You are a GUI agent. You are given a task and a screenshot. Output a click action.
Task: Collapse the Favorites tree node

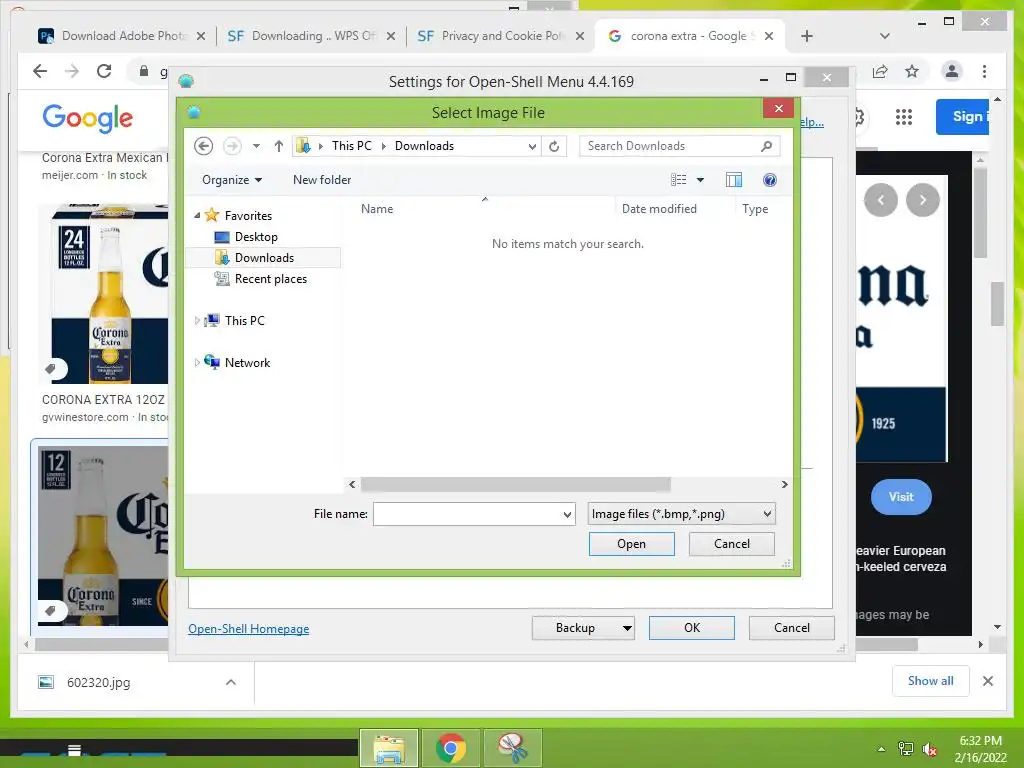[x=197, y=215]
